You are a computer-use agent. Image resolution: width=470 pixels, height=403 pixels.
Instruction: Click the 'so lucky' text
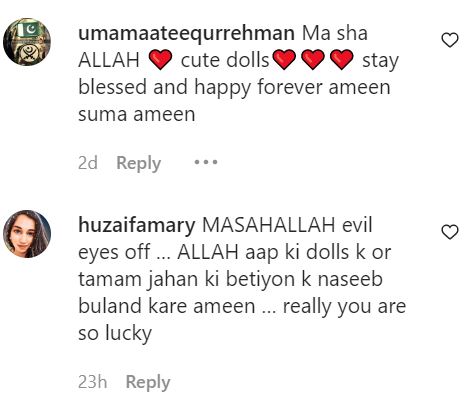[x=115, y=333]
